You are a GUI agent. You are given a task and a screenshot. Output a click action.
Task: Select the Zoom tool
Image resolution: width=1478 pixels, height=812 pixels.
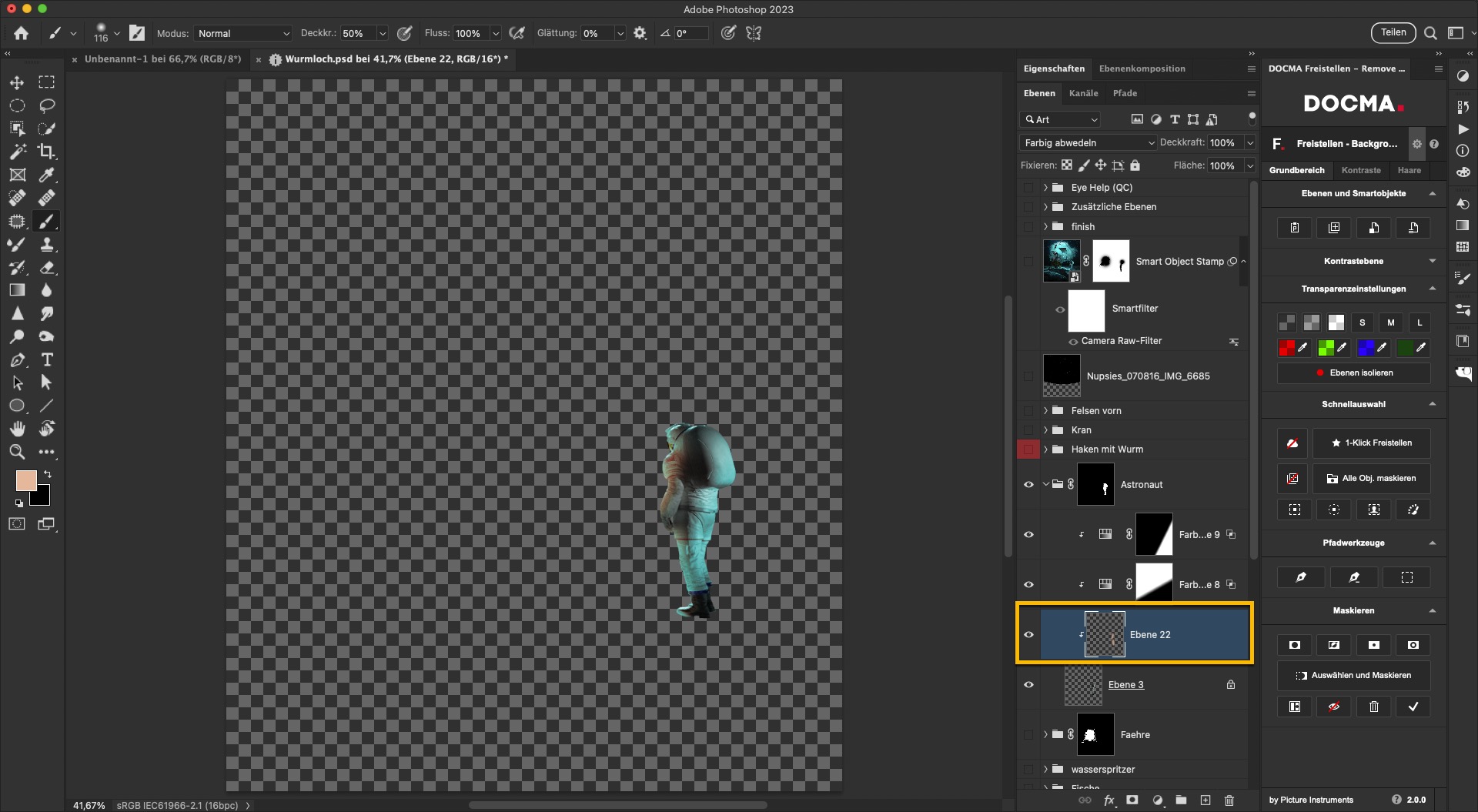coord(17,452)
